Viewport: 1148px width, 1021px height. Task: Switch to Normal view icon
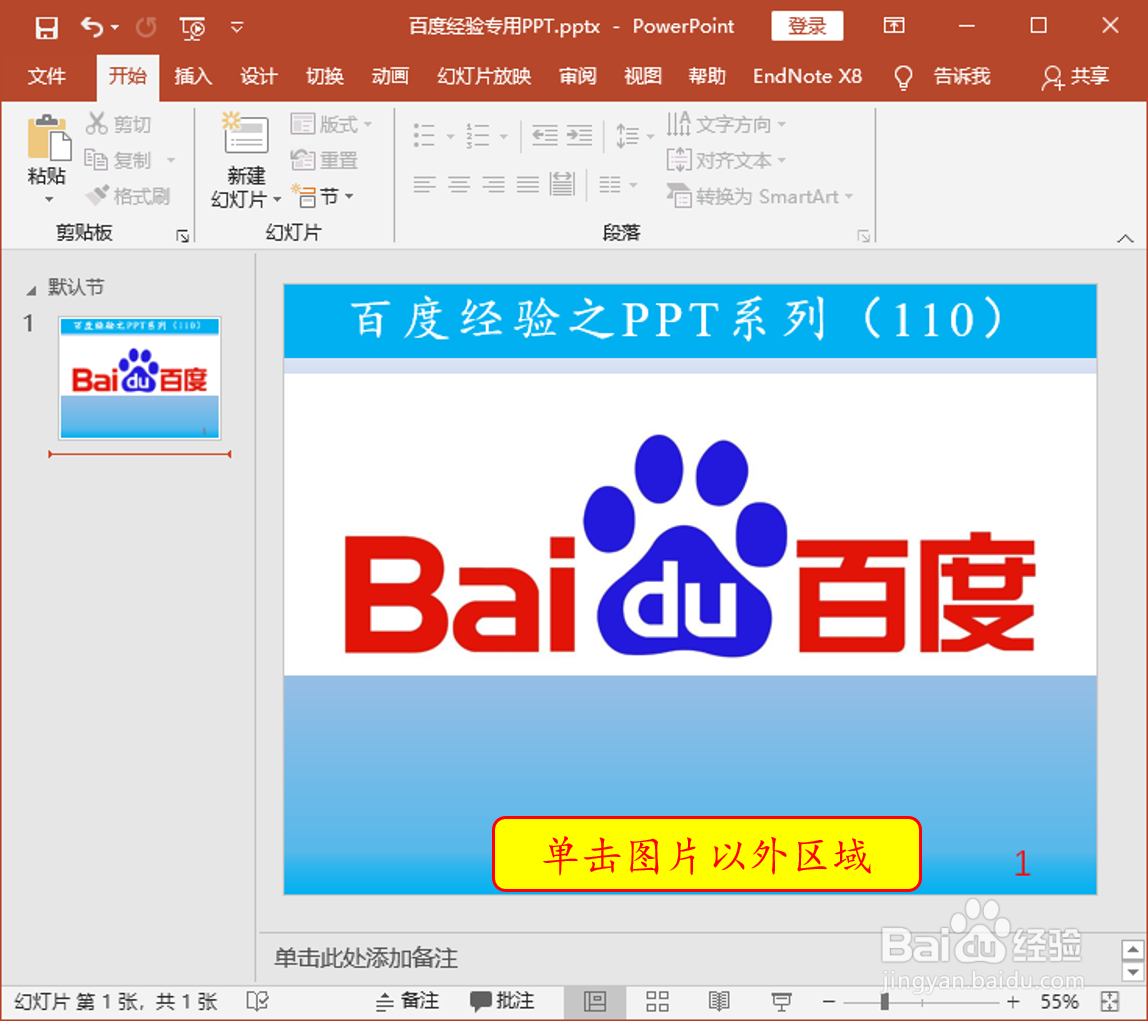coord(594,1001)
